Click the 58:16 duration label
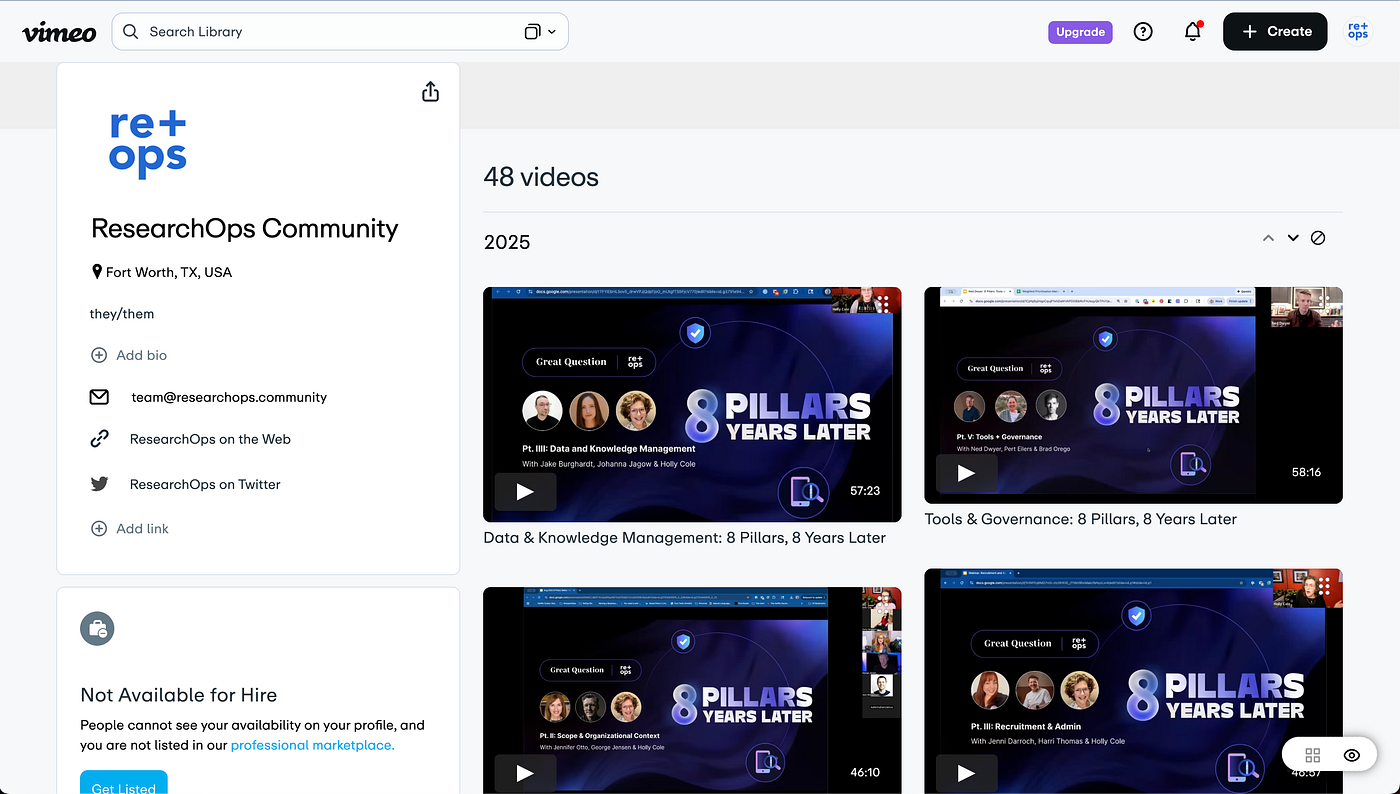Viewport: 1400px width, 794px height. pyautogui.click(x=1306, y=472)
